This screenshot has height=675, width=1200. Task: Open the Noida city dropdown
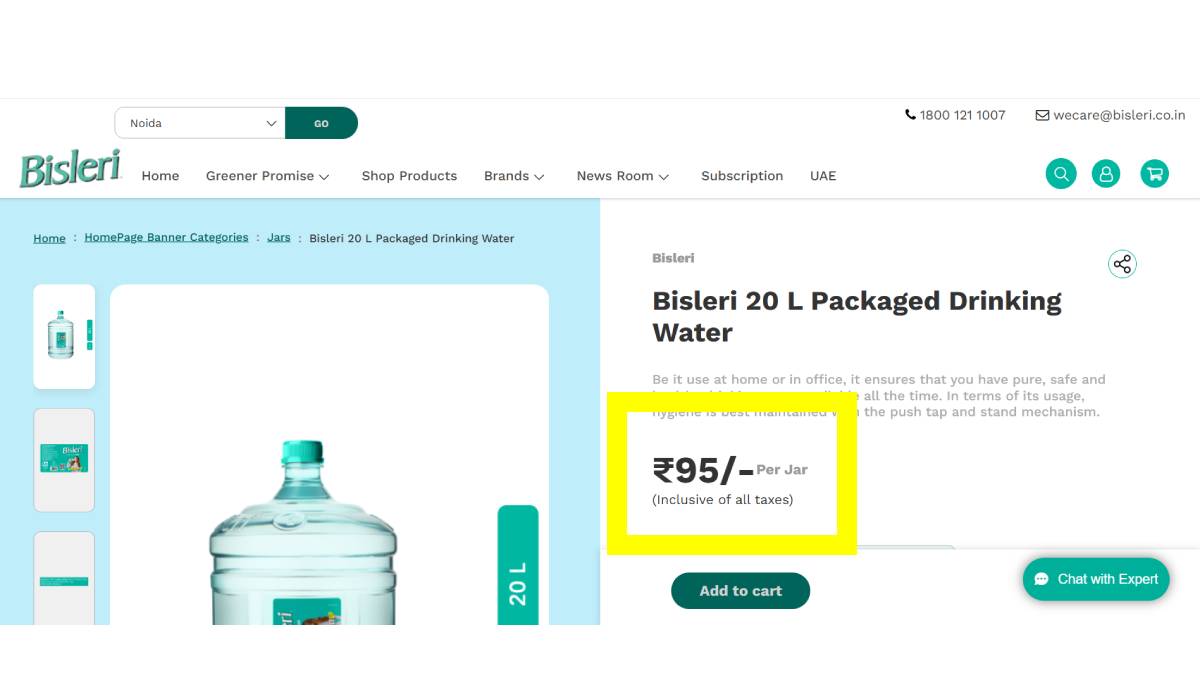coord(200,123)
